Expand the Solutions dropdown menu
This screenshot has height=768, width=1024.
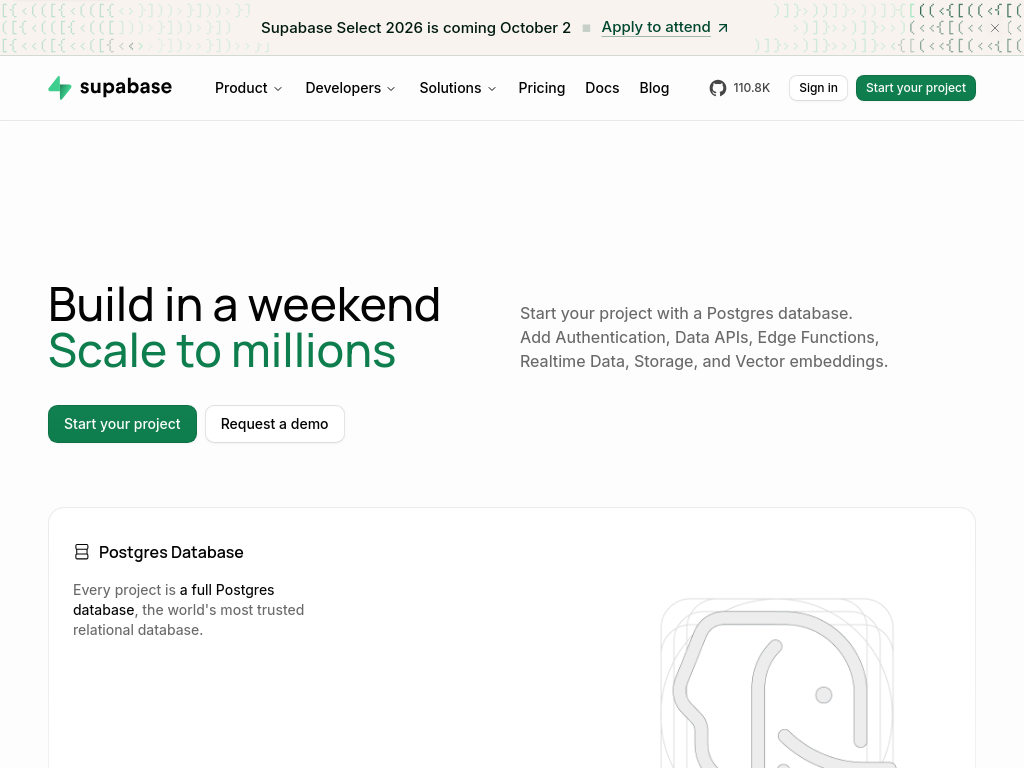pyautogui.click(x=458, y=88)
